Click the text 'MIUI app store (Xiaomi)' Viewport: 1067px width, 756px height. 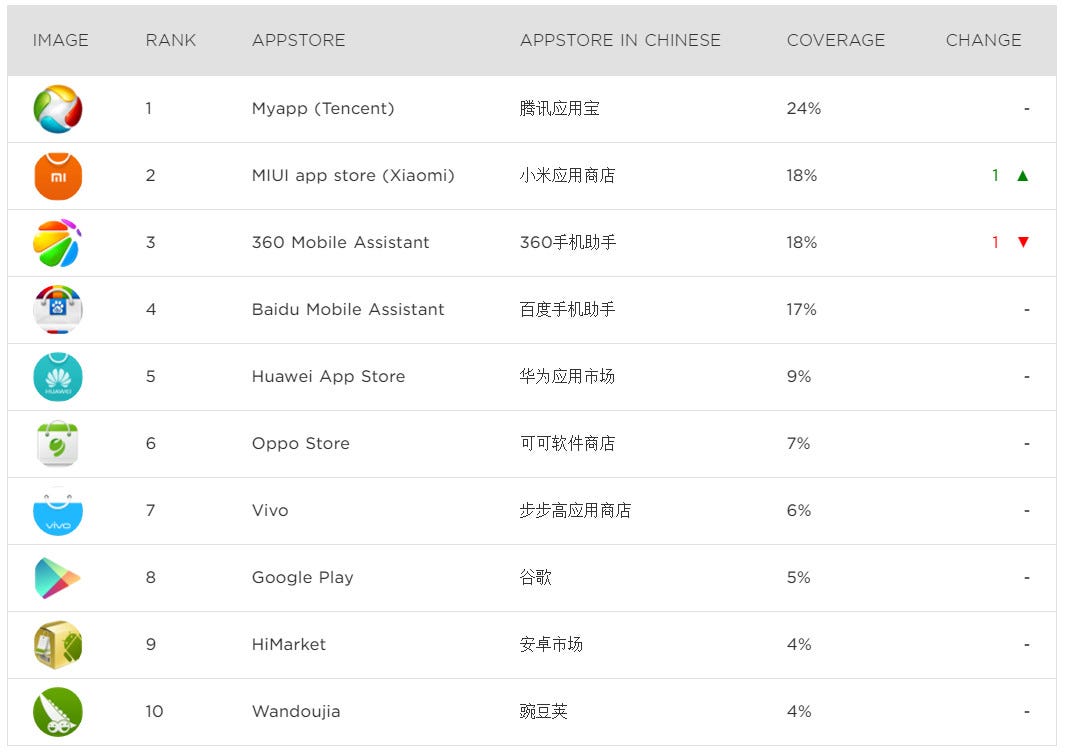click(x=352, y=176)
